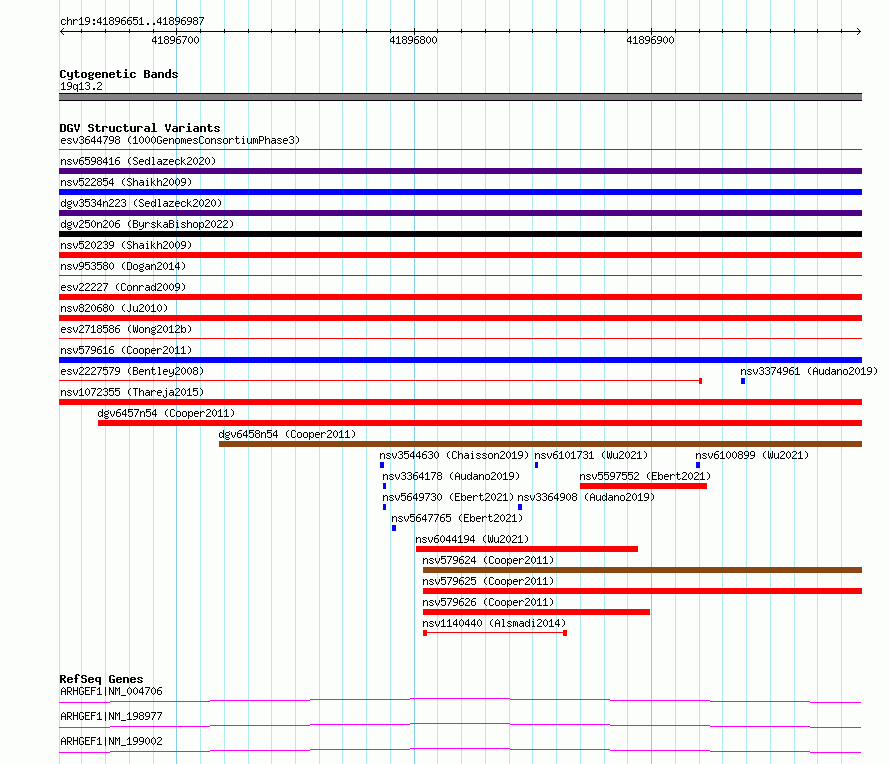890x764 pixels.
Task: Click the dgv6458n54 Cooper2011 brown bar
Action: pyautogui.click(x=540, y=444)
